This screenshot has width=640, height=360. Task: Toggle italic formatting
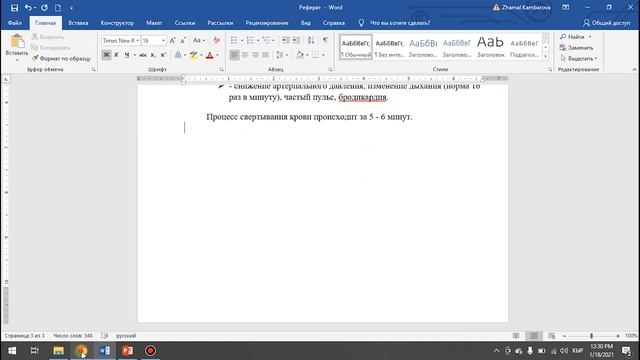pos(116,55)
